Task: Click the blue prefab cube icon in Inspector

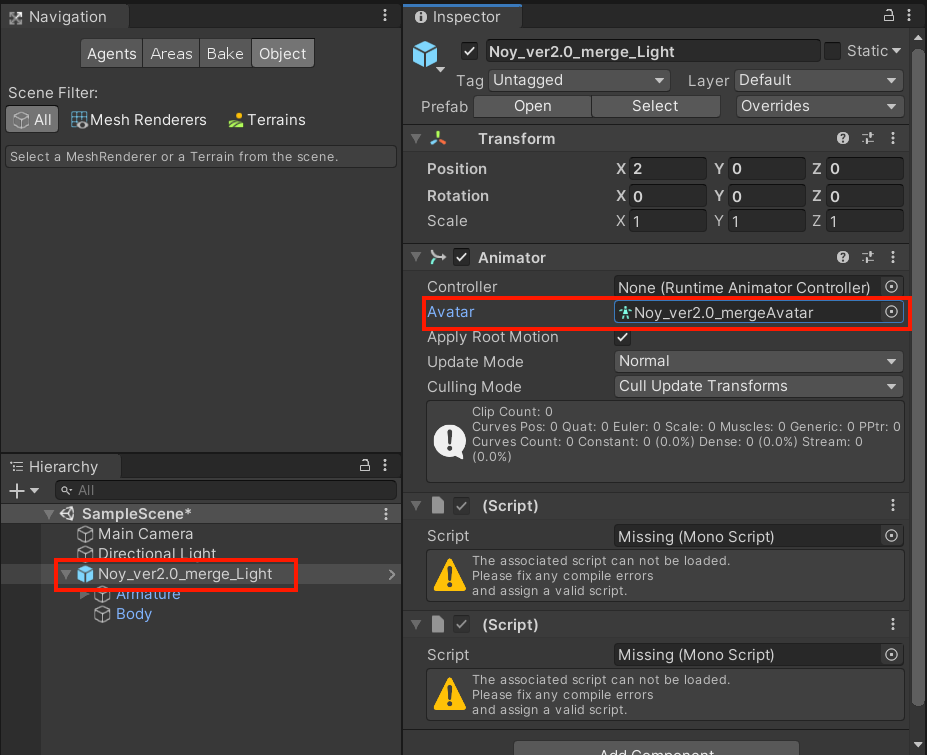Action: tap(425, 54)
